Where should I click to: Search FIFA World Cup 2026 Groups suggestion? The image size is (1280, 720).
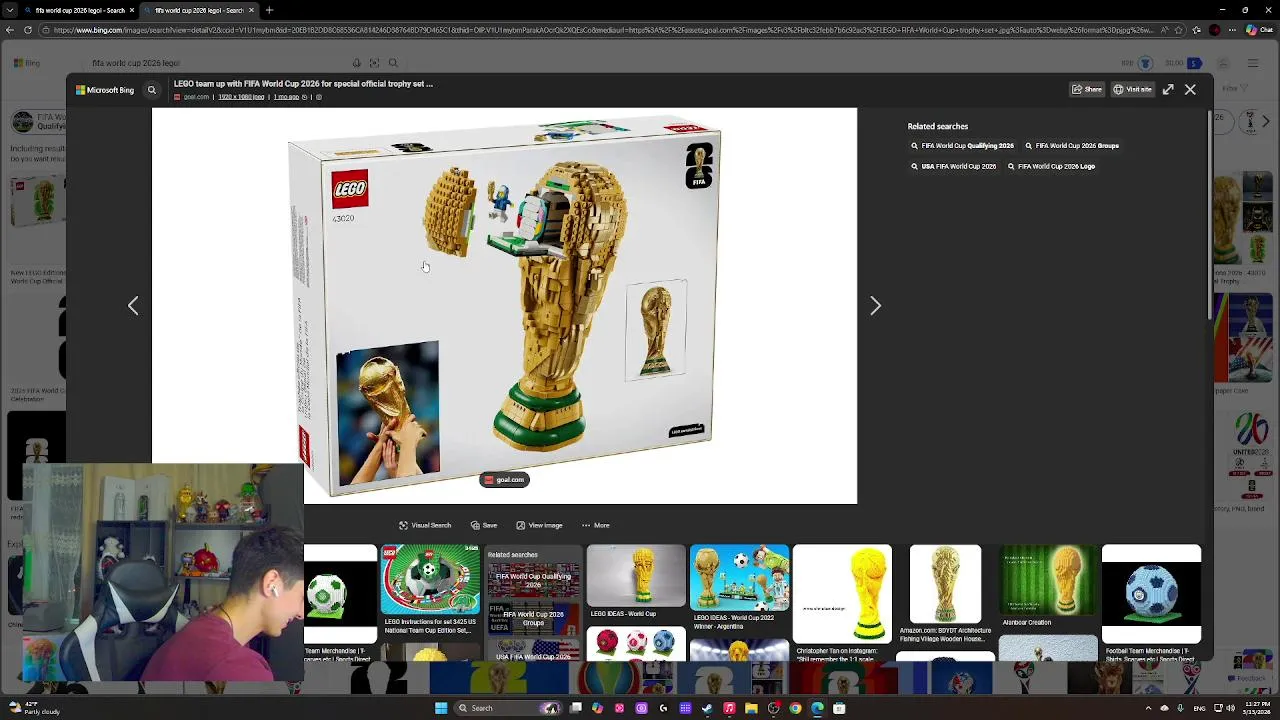click(x=1072, y=146)
